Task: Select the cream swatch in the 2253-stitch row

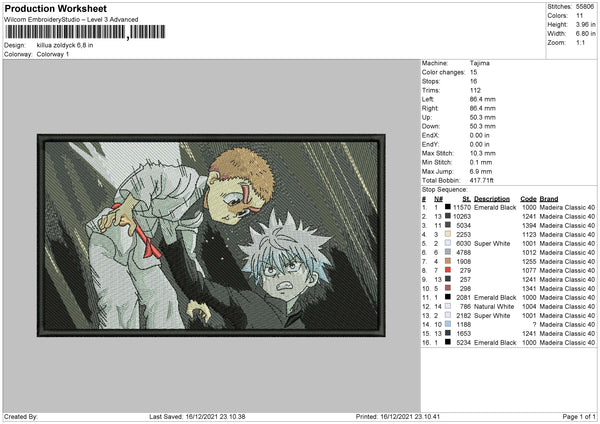Action: coord(448,234)
